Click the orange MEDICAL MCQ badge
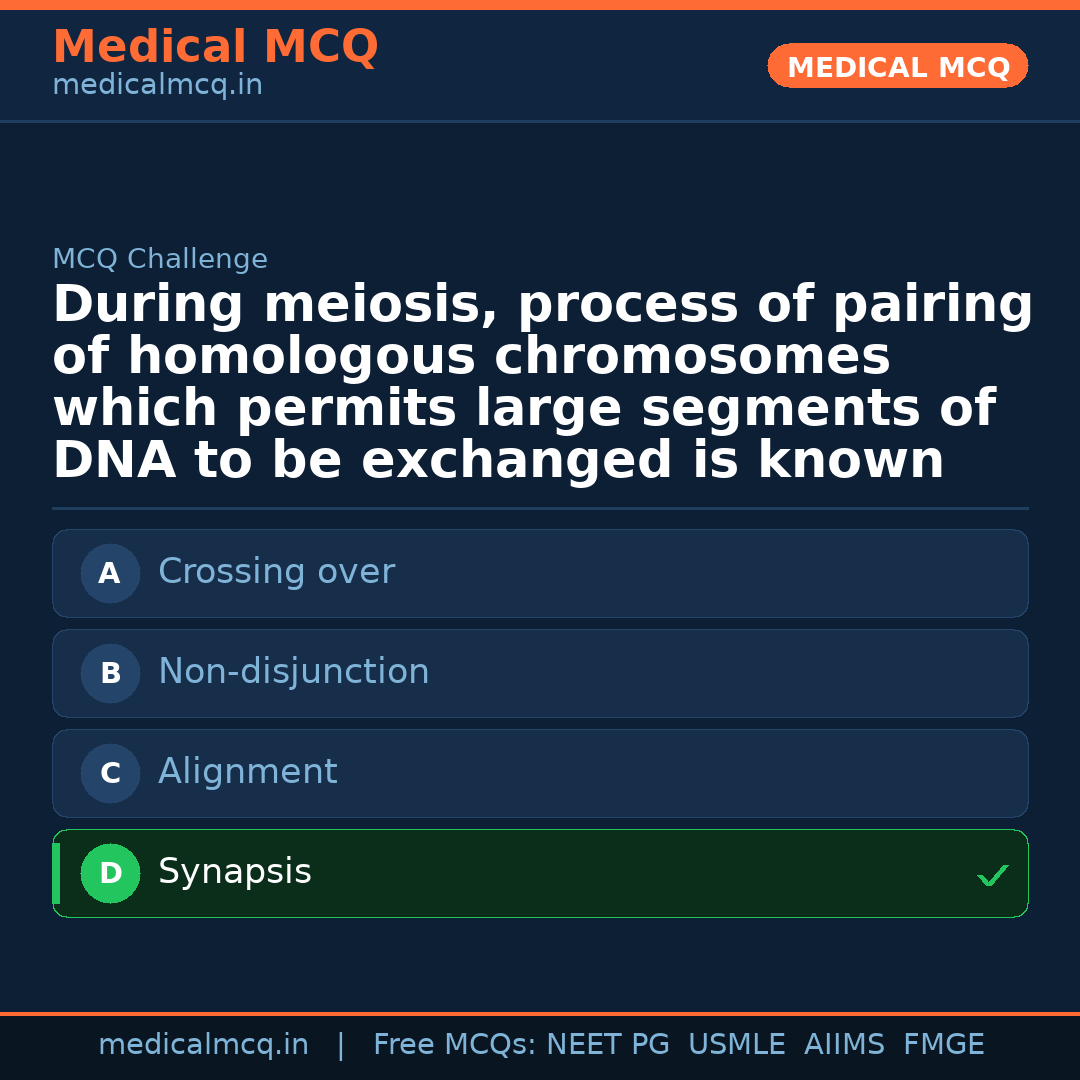 click(897, 67)
